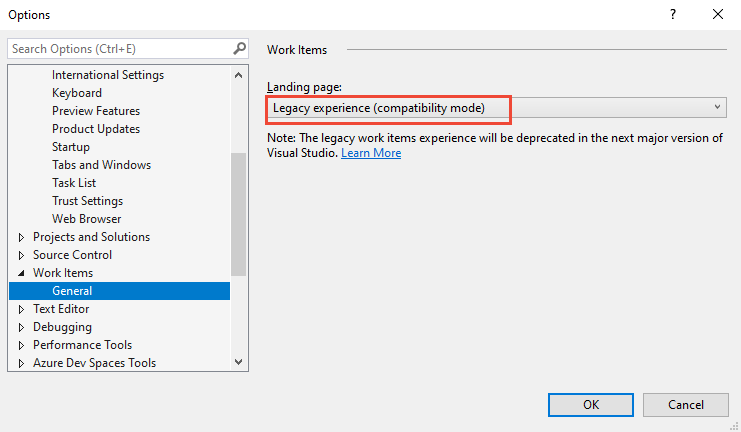
Task: Click the tree scrollbar down arrow
Action: point(239,362)
